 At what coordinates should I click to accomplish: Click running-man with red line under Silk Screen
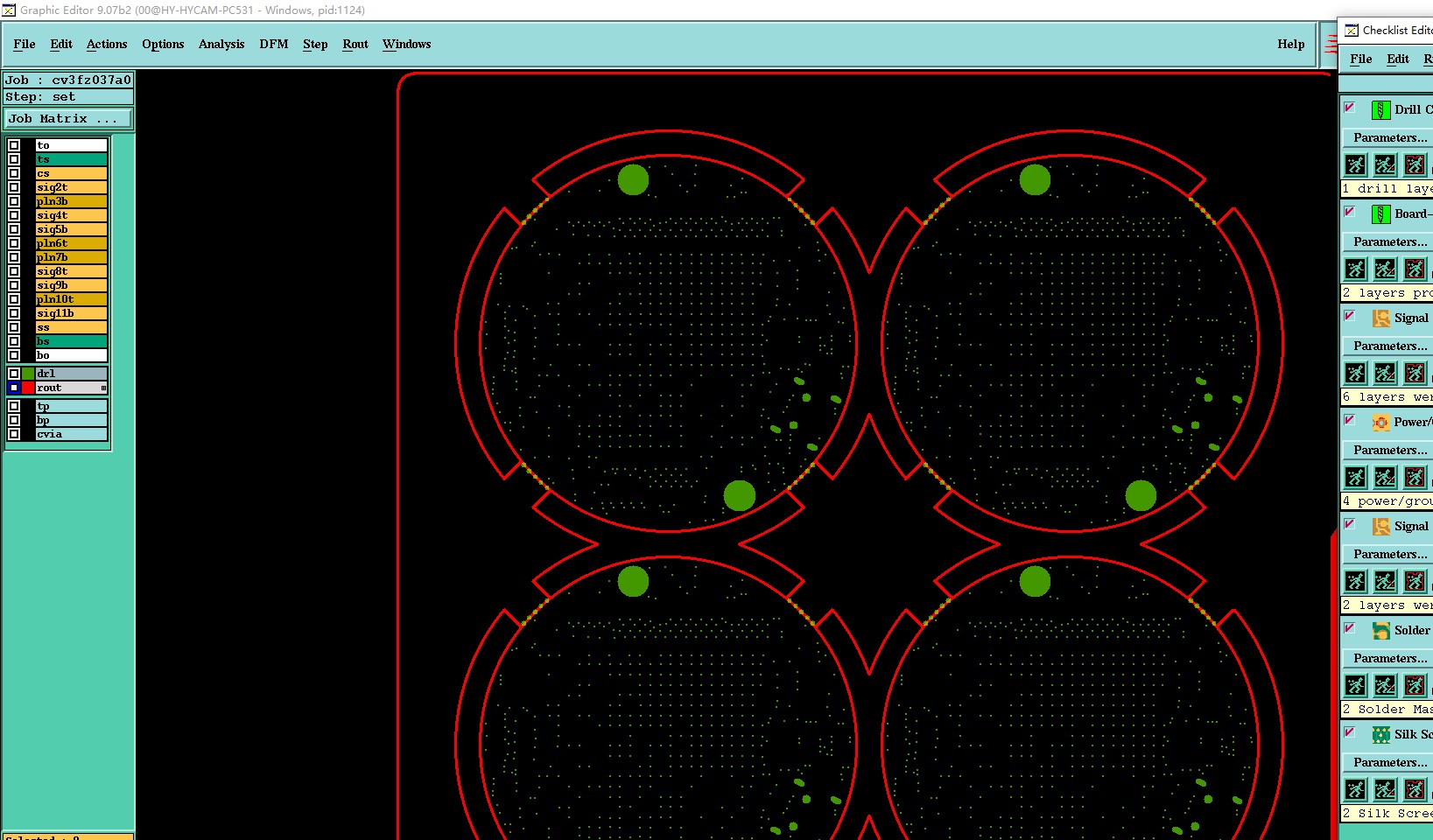(1385, 789)
